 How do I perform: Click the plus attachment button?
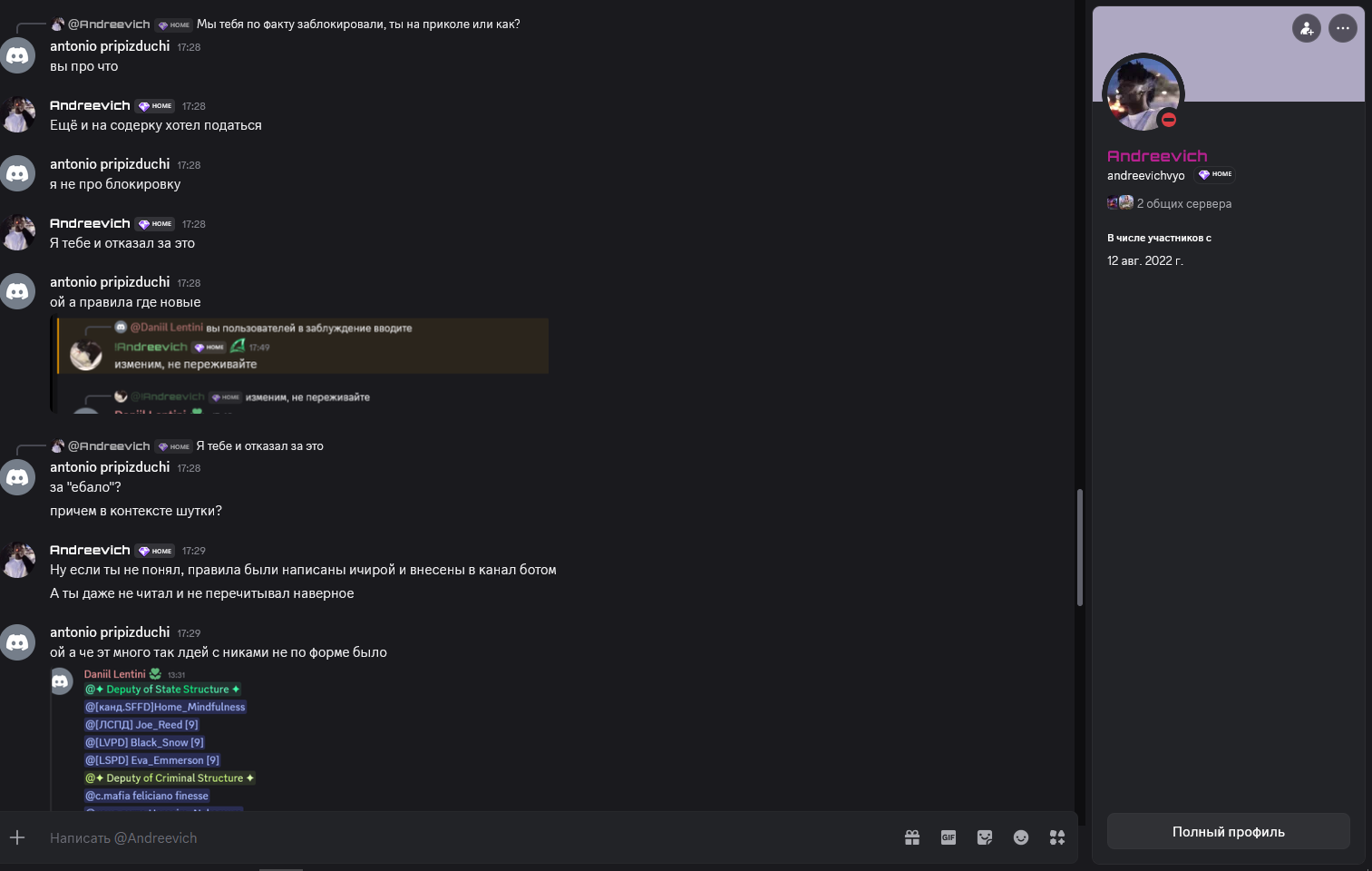coord(17,837)
